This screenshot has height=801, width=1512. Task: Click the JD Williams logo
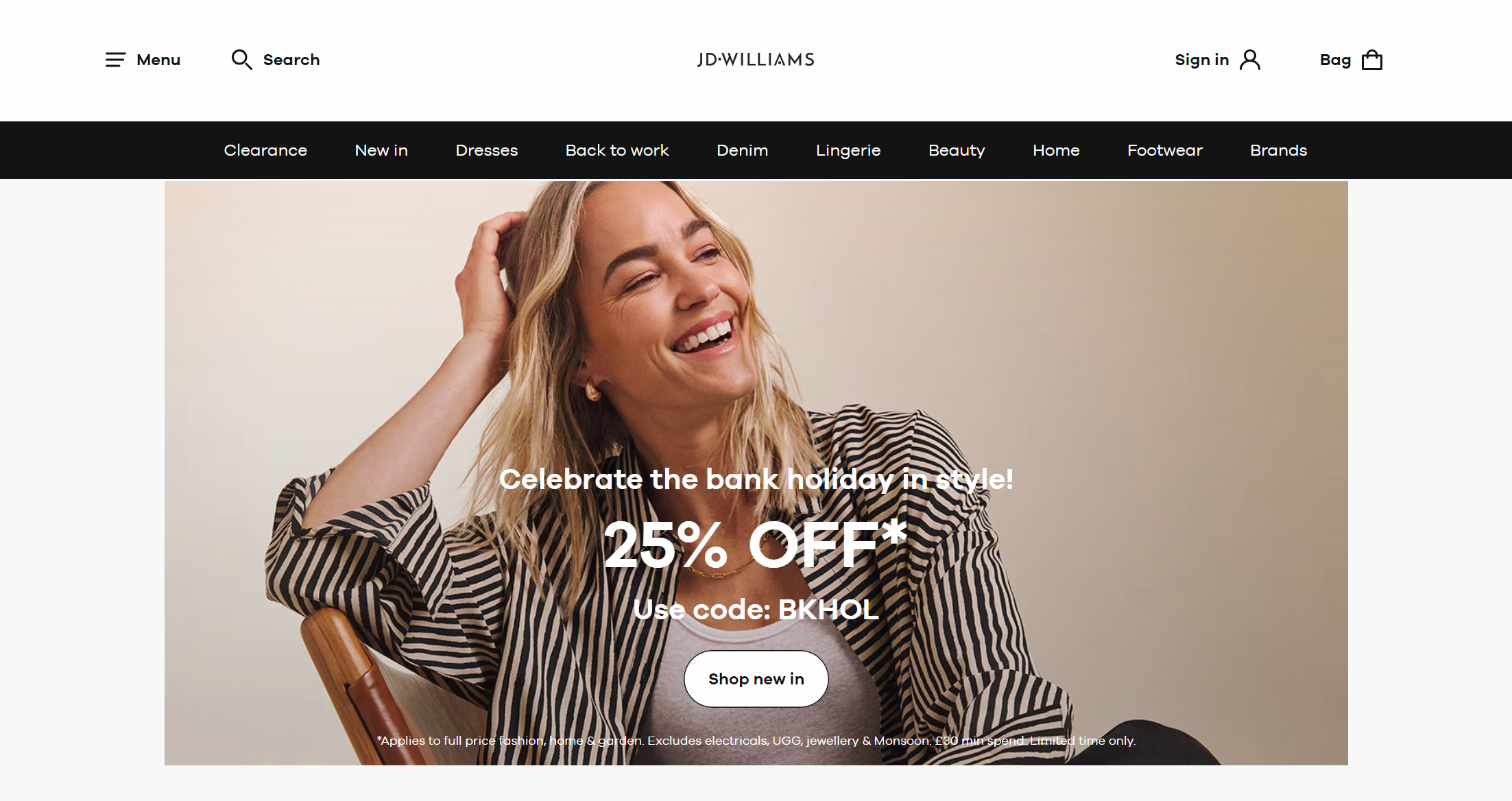(756, 60)
